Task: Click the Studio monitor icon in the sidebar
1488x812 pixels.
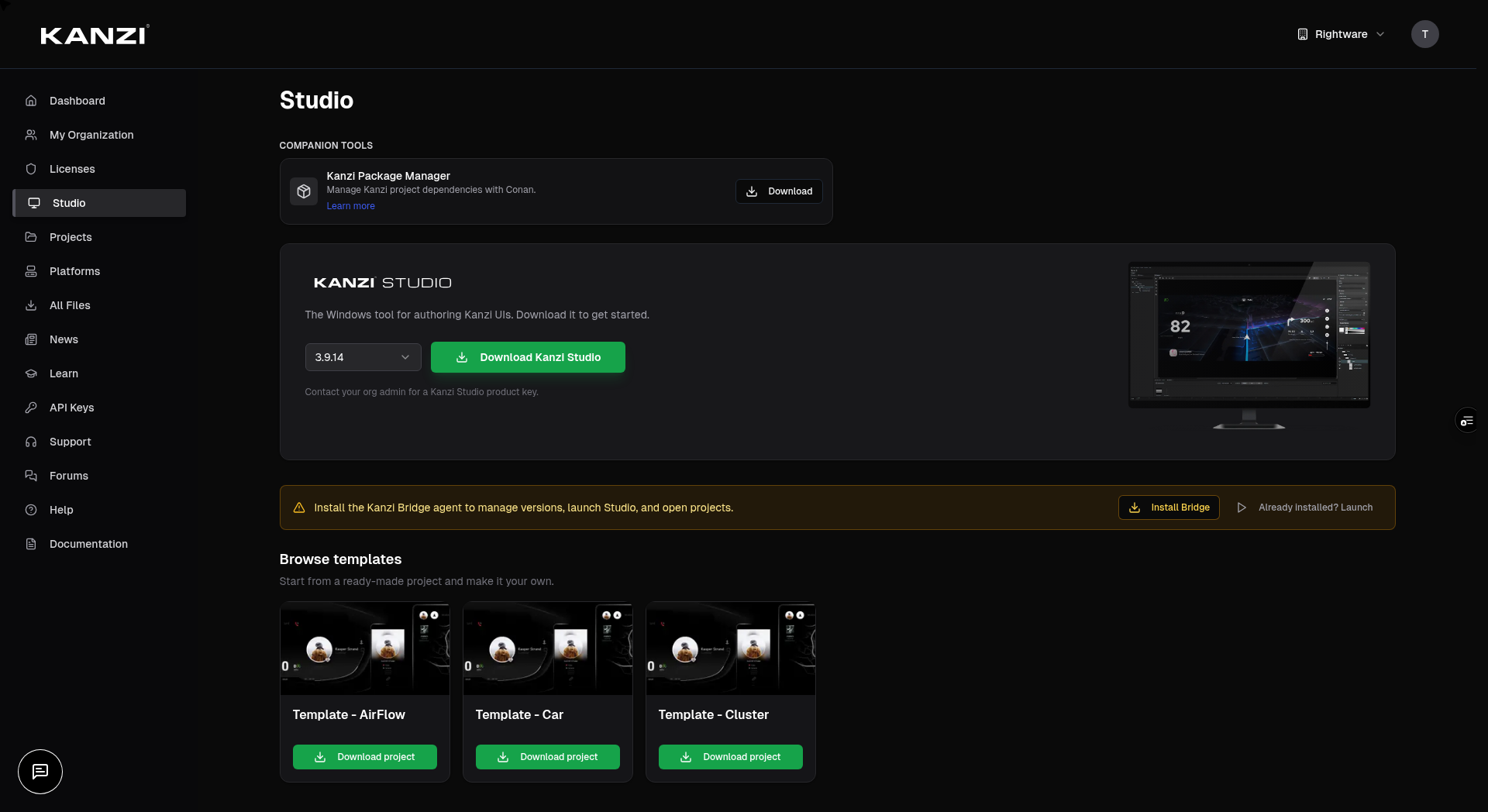Action: tap(34, 203)
